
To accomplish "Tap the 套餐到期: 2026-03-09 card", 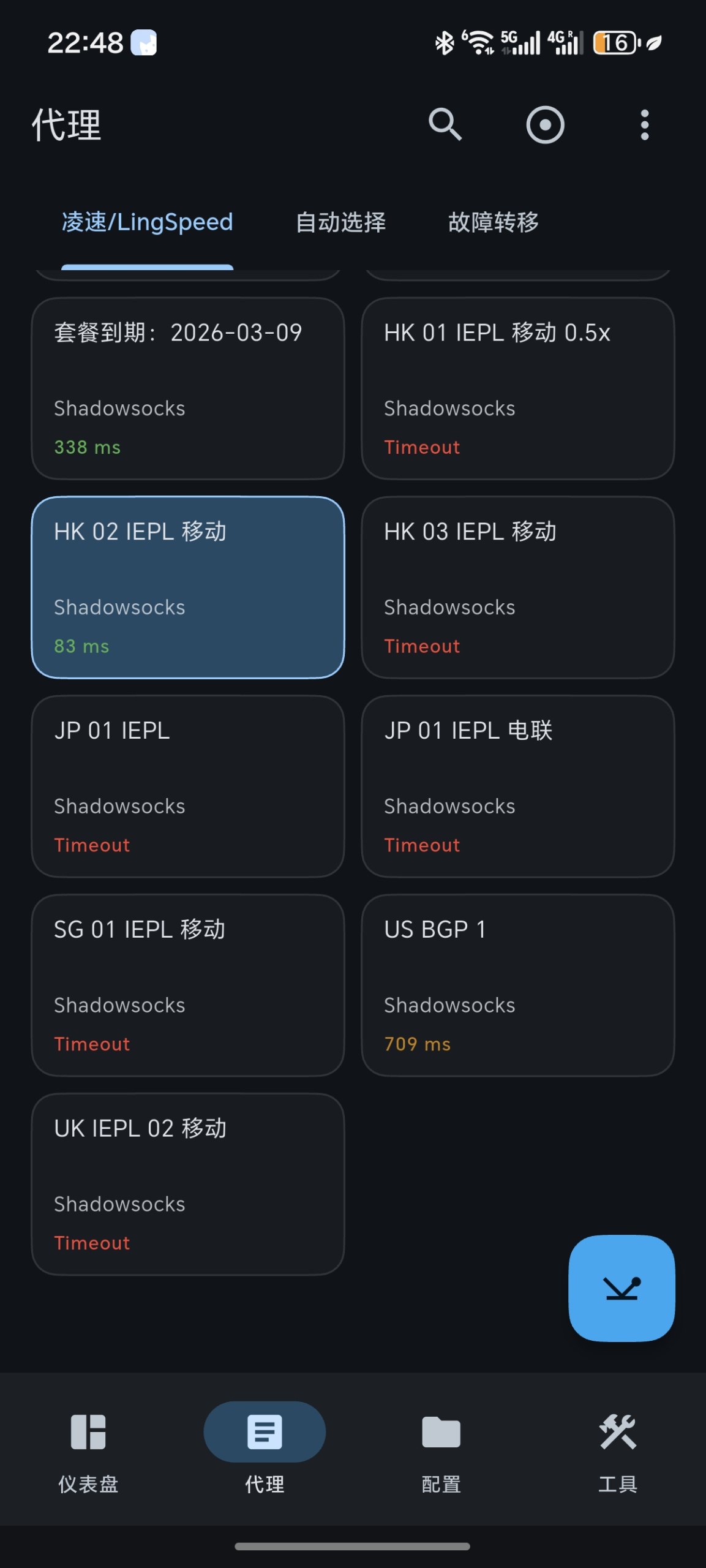I will [188, 388].
